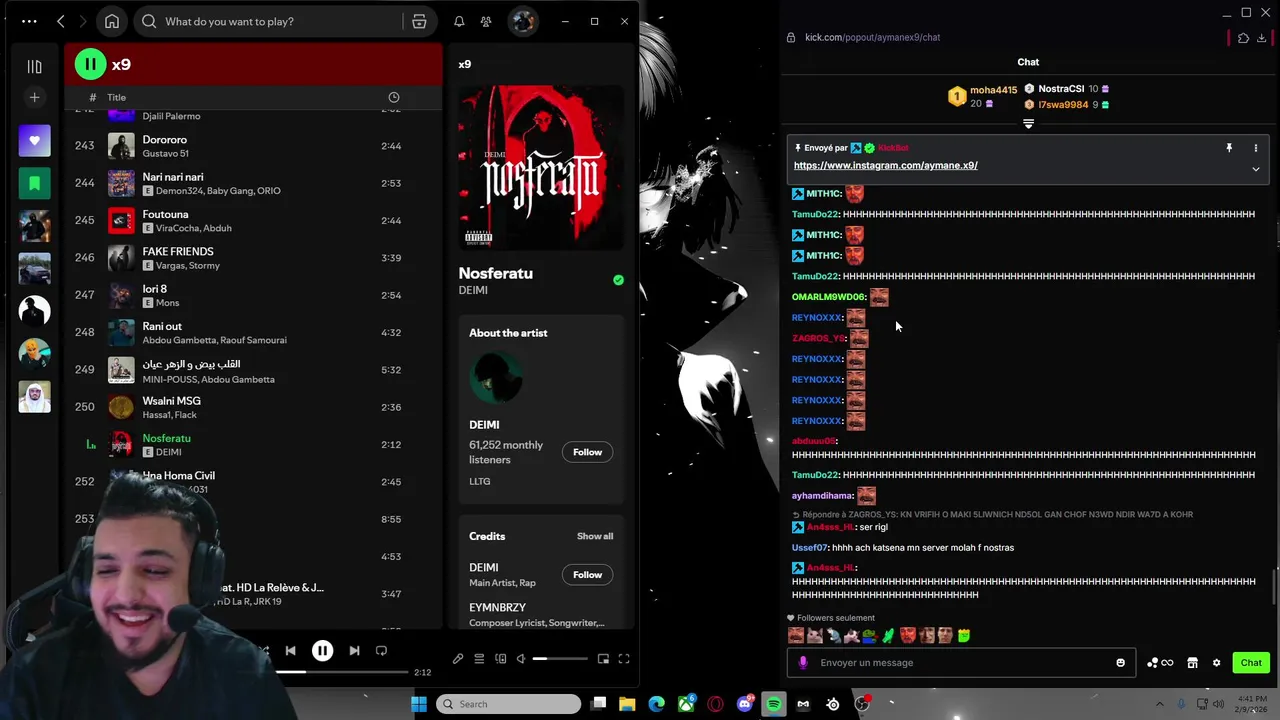The height and width of the screenshot is (720, 1280).
Task: Open Spotify profile avatar menu
Action: [522, 21]
